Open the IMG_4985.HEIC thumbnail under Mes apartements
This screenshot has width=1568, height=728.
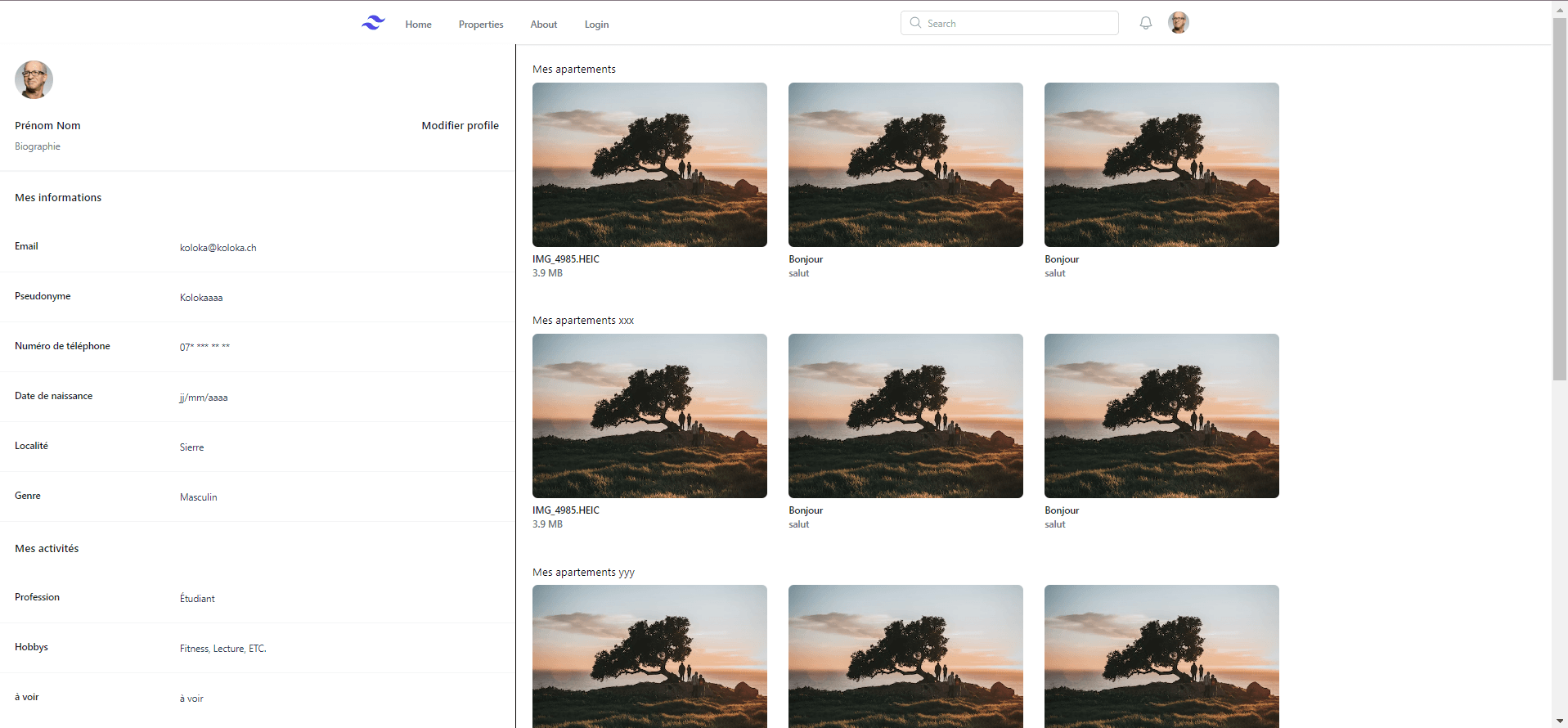649,164
